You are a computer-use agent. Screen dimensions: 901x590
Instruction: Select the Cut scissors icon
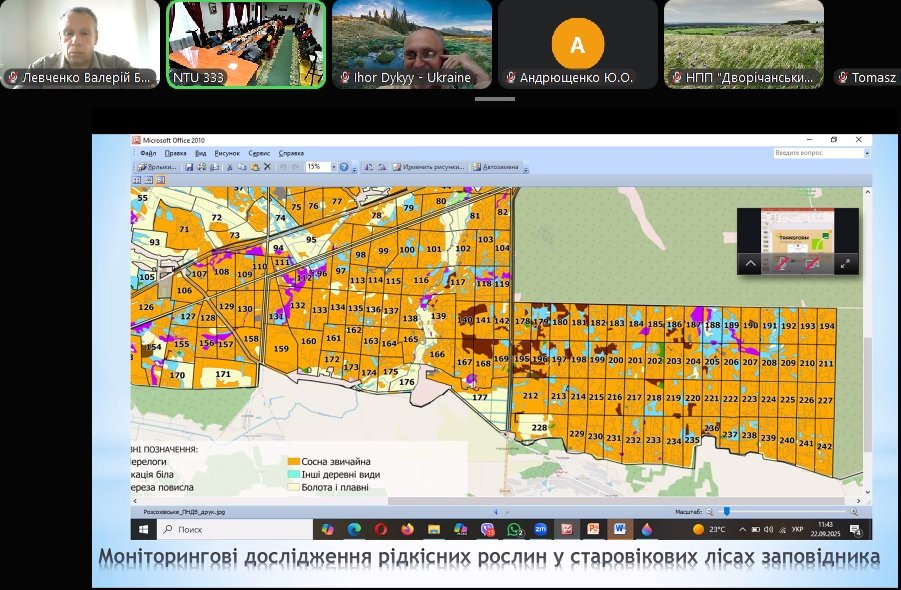tap(229, 167)
